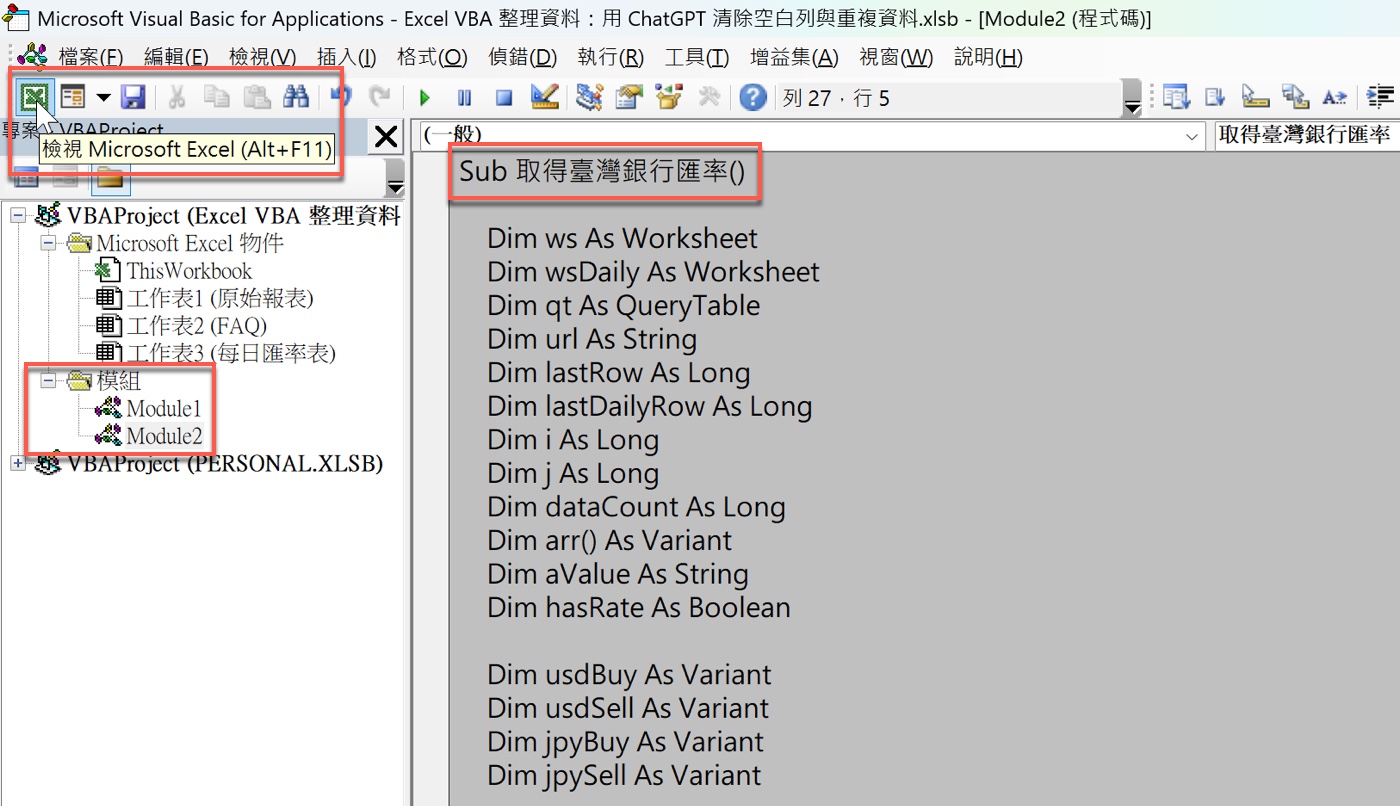This screenshot has width=1400, height=806.
Task: Click the line Dim ws As Worksheet
Action: click(622, 238)
